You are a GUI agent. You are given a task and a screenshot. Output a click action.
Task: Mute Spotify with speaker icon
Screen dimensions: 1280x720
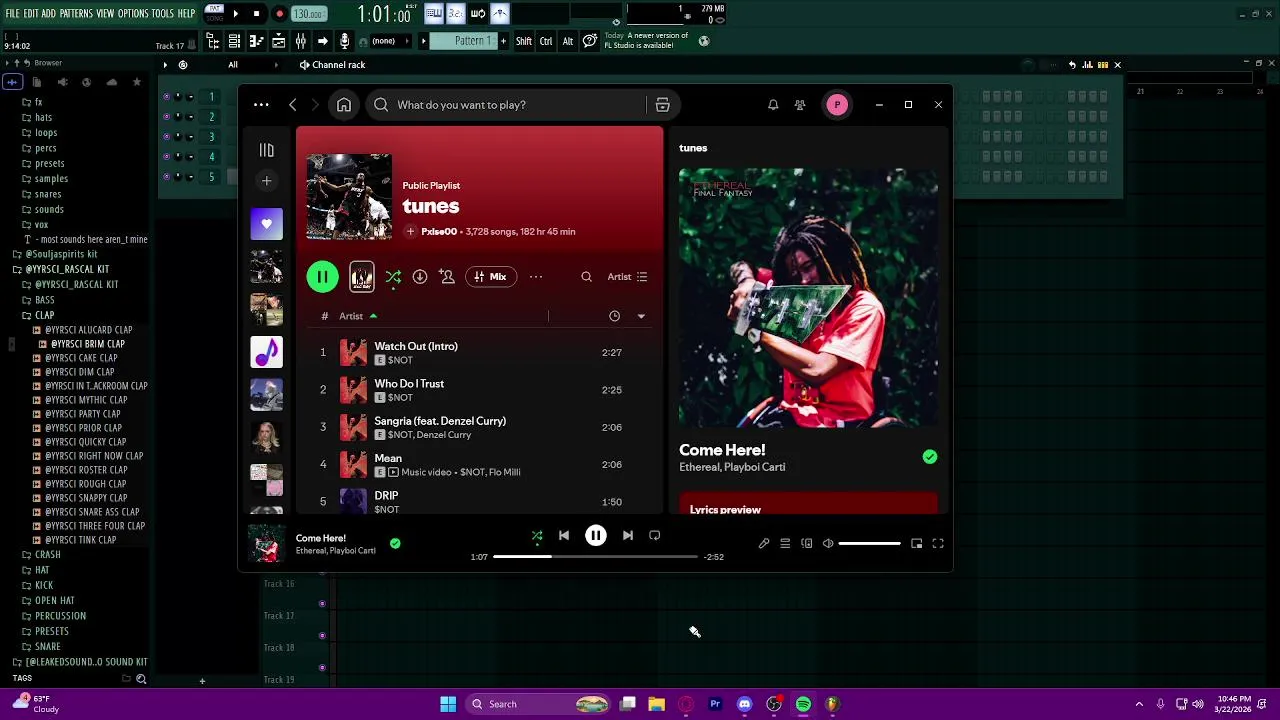828,544
